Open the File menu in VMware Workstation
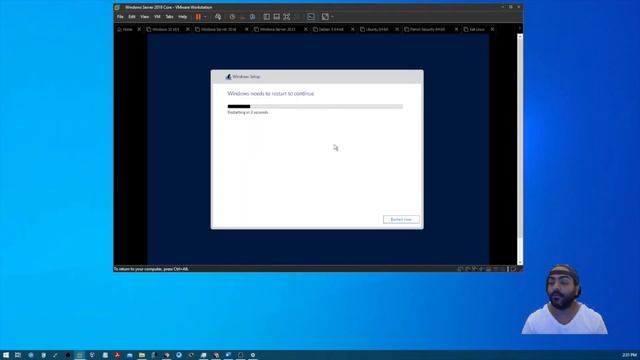640x360 pixels. [120, 17]
